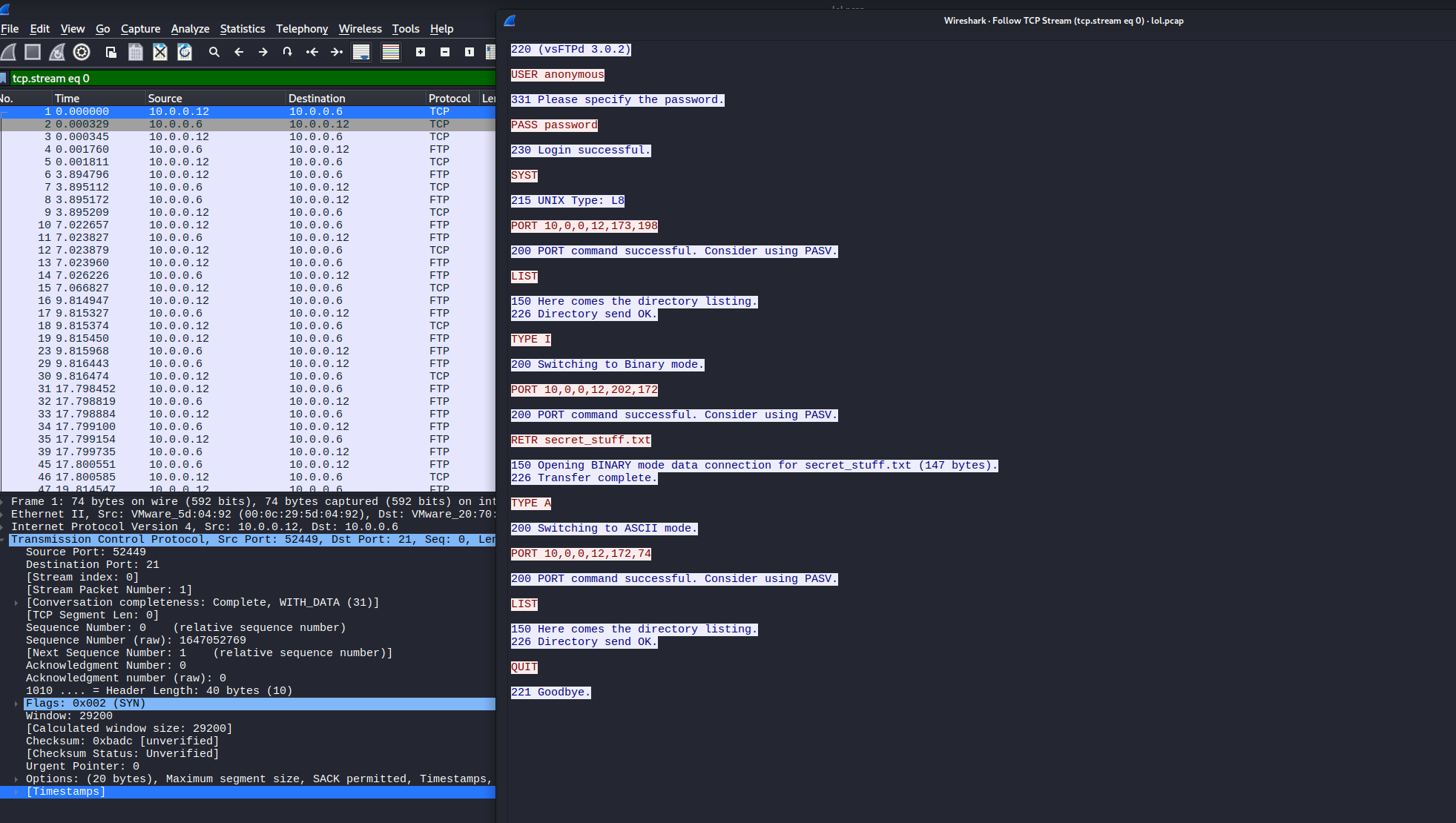1456x823 pixels.
Task: Toggle auto-scroll during live capture
Action: coord(361,52)
